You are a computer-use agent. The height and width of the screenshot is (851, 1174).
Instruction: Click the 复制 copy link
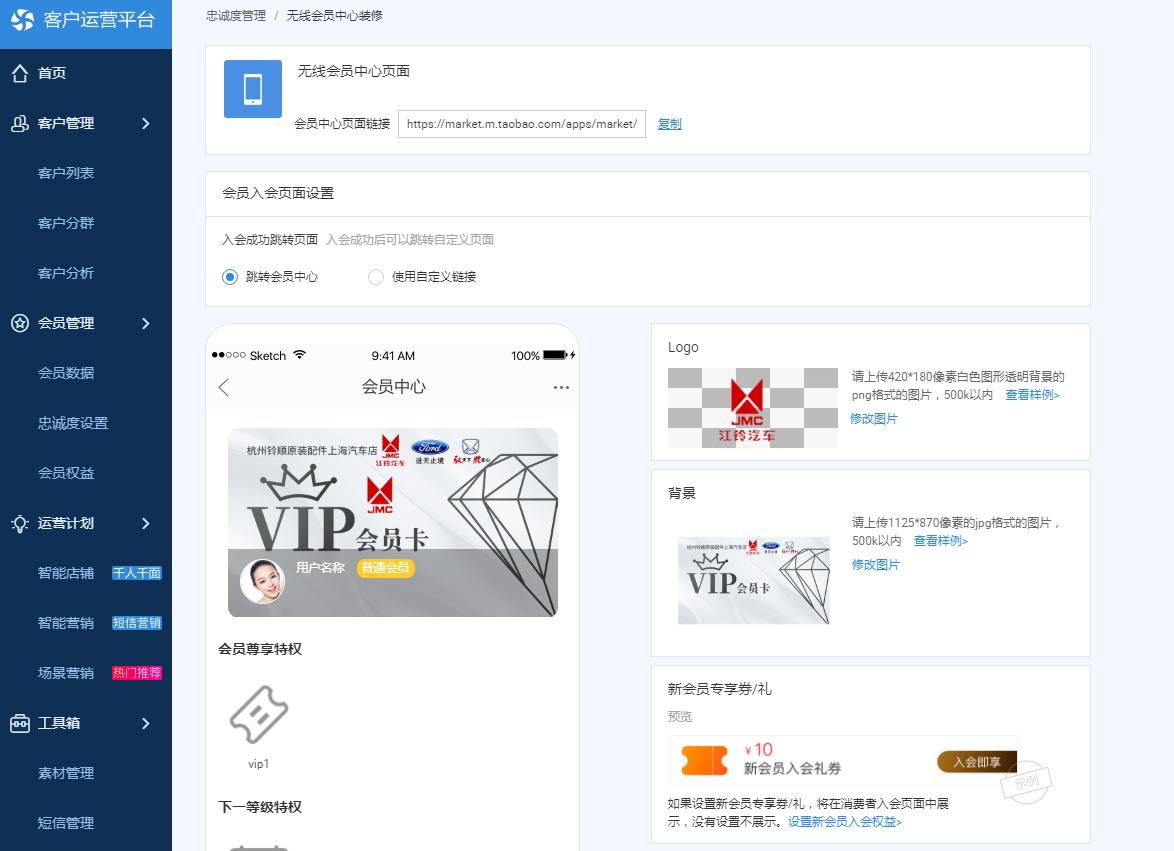click(x=669, y=124)
